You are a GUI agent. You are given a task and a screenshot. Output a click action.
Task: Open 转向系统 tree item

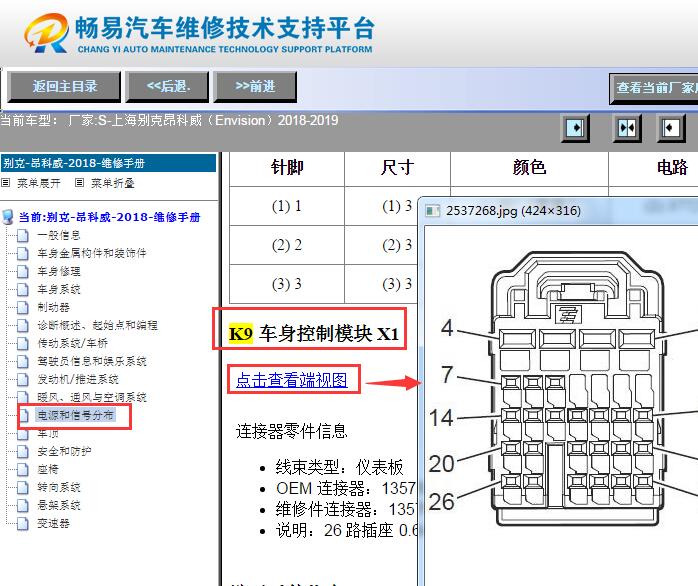[x=58, y=488]
